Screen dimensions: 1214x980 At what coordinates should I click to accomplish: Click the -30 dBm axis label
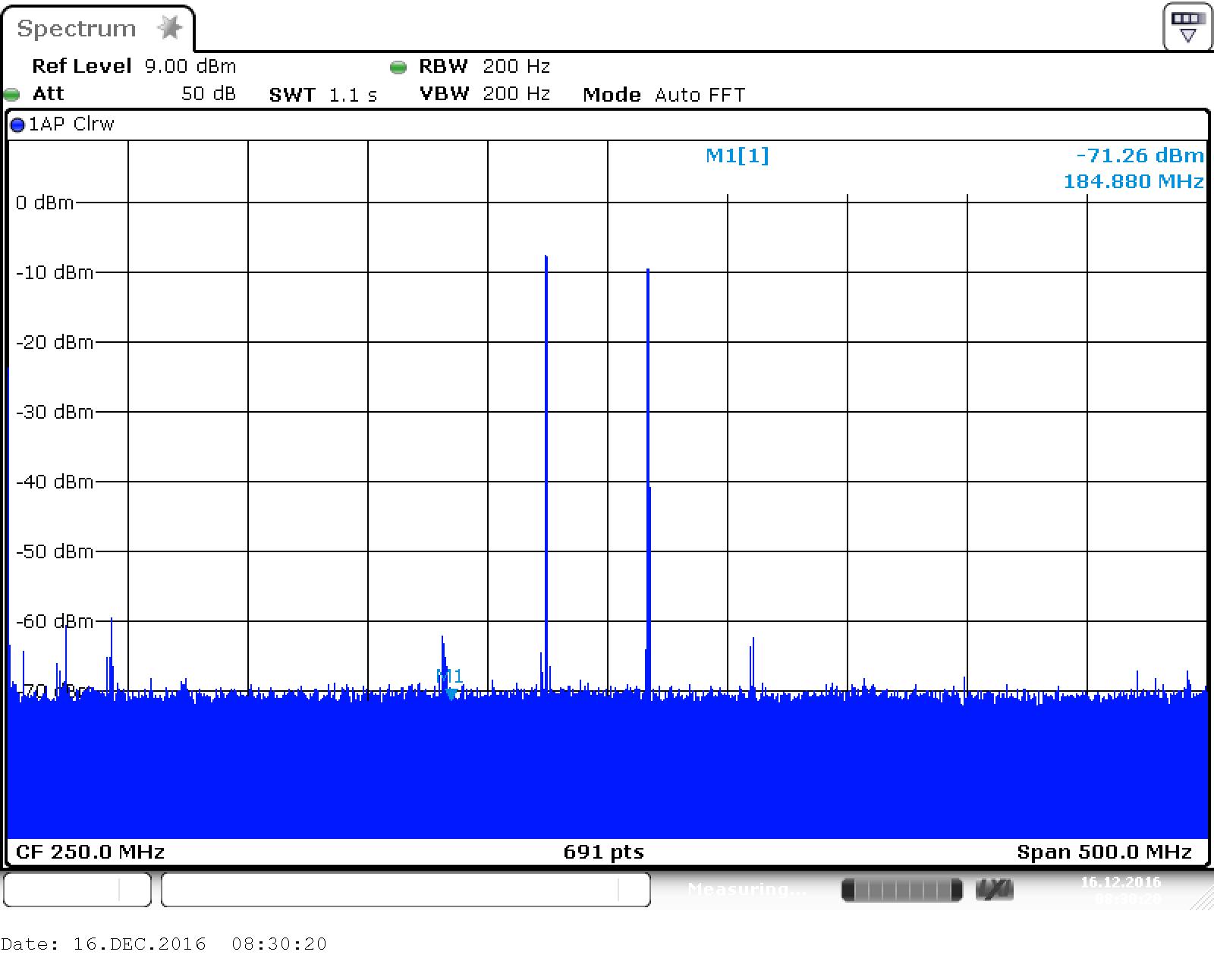pos(55,412)
